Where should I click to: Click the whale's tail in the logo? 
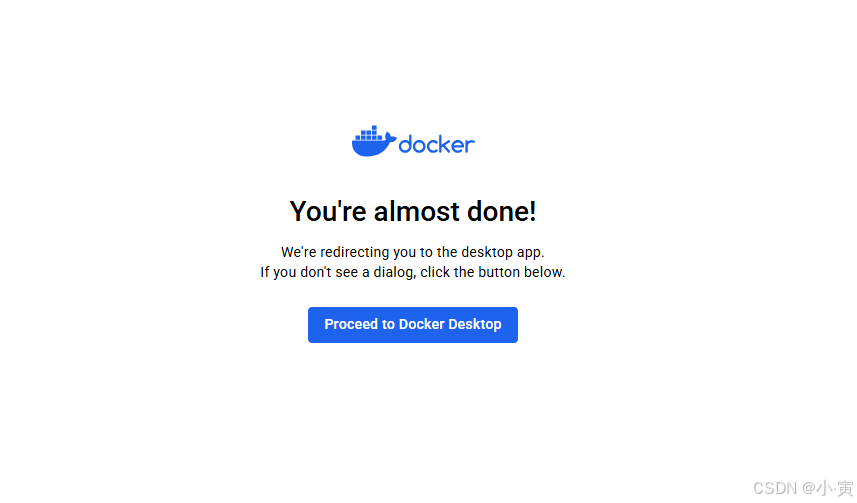[x=390, y=138]
